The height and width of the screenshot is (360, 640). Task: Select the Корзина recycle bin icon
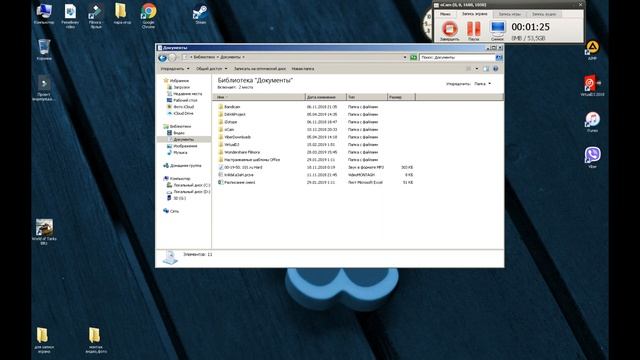coord(44,50)
